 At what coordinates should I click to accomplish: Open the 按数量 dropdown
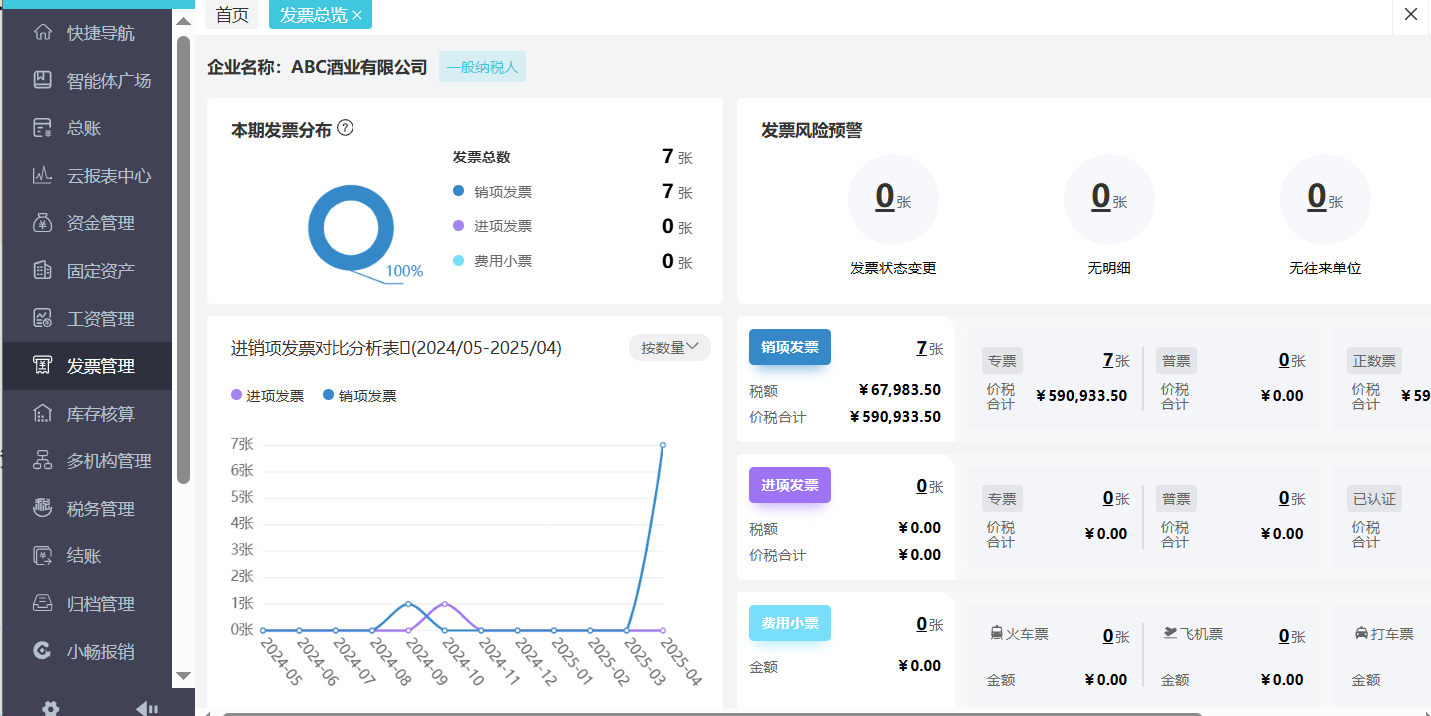tap(669, 347)
